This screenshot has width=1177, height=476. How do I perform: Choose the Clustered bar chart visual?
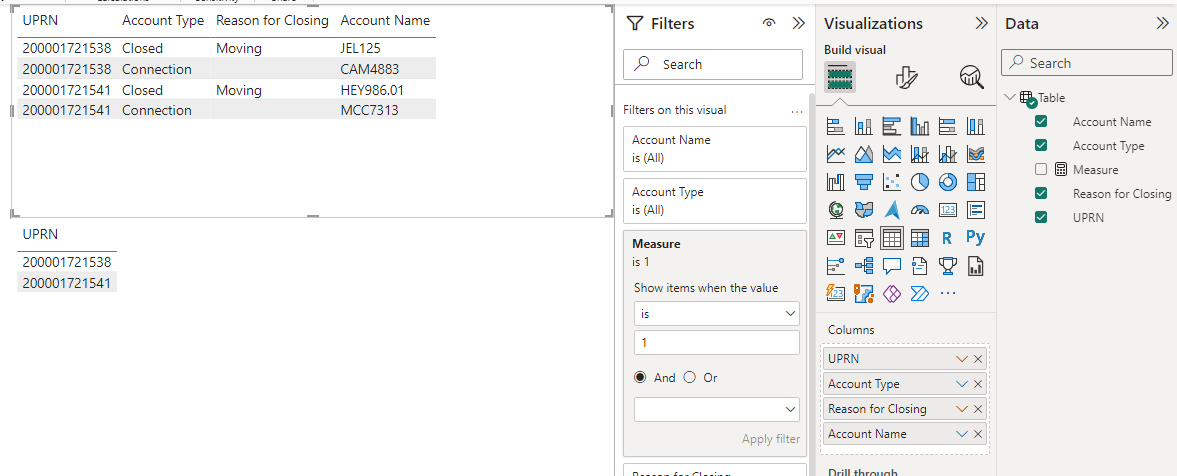892,126
